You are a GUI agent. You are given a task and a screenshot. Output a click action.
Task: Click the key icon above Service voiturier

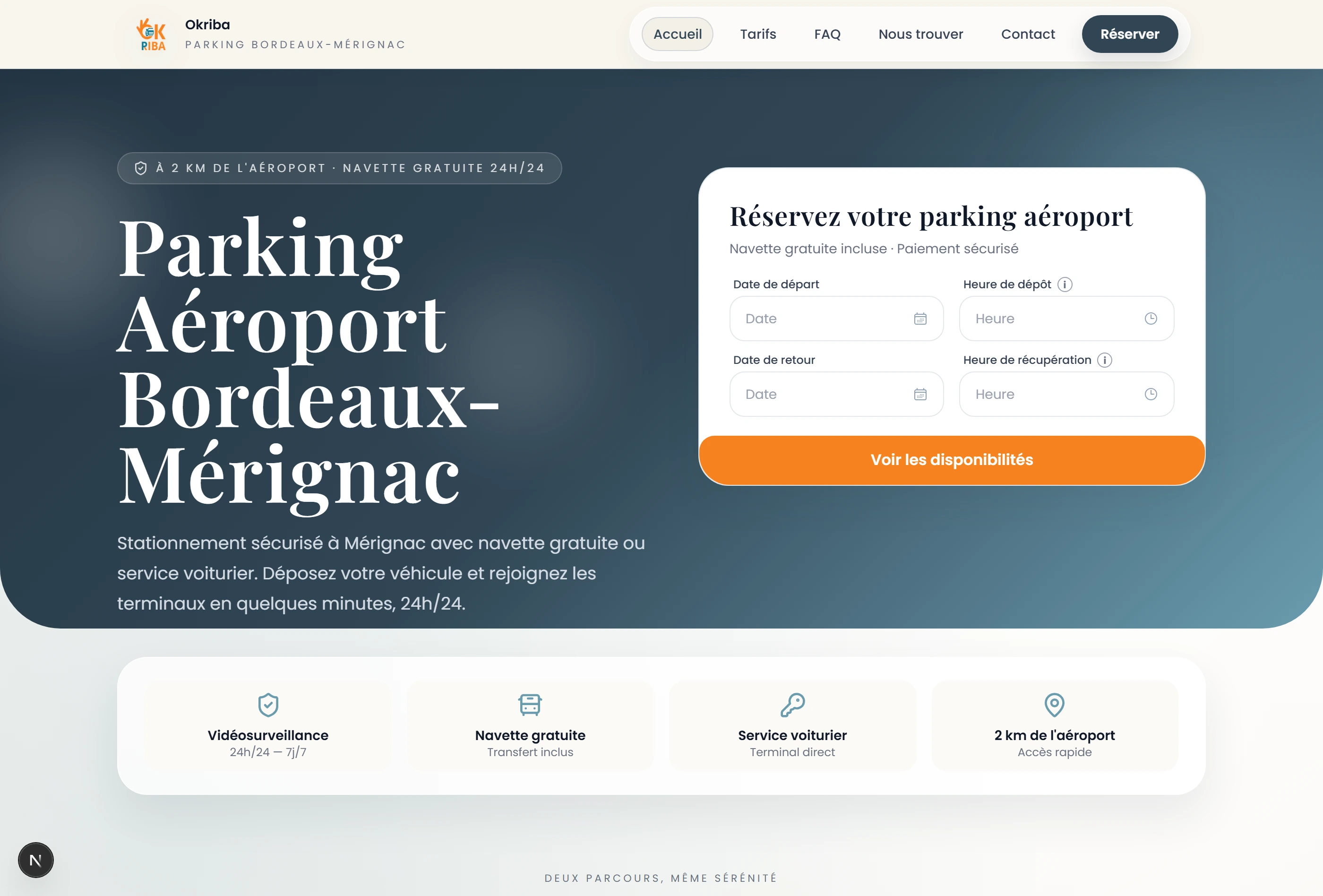(792, 705)
